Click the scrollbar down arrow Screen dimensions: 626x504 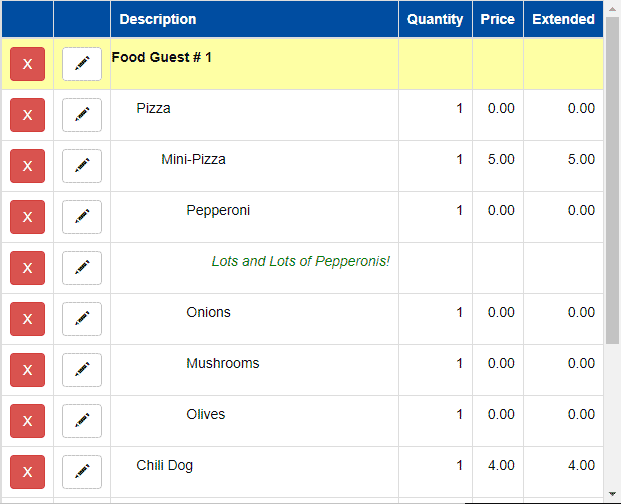point(612,494)
